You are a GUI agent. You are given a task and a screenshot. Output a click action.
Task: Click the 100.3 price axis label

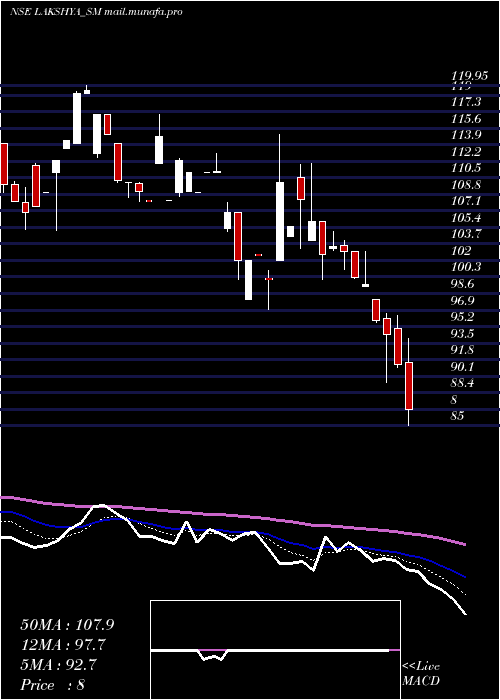465,267
